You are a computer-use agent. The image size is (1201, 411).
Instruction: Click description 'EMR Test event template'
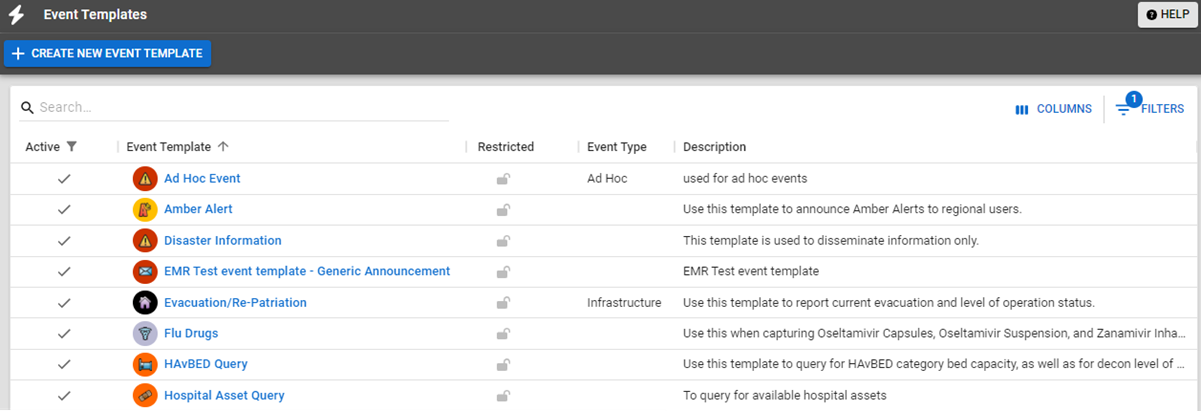pos(751,272)
